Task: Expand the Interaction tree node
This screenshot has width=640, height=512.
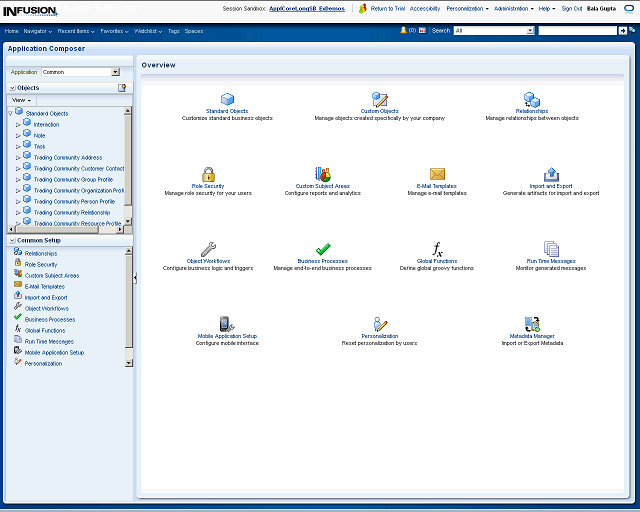Action: pos(18,124)
